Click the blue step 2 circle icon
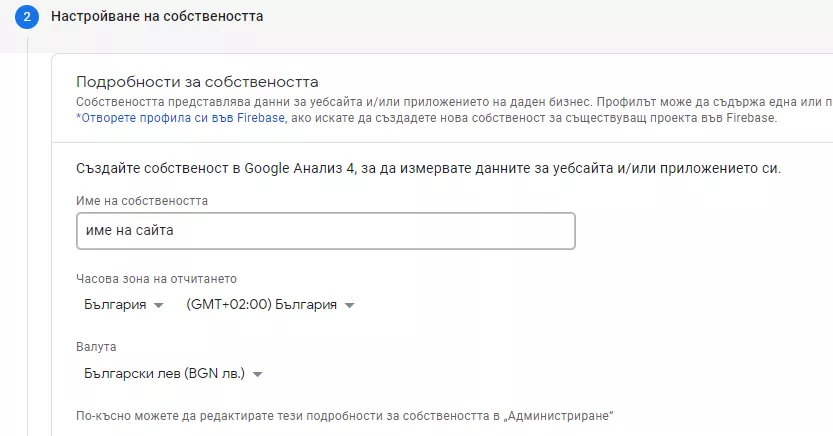 27,16
